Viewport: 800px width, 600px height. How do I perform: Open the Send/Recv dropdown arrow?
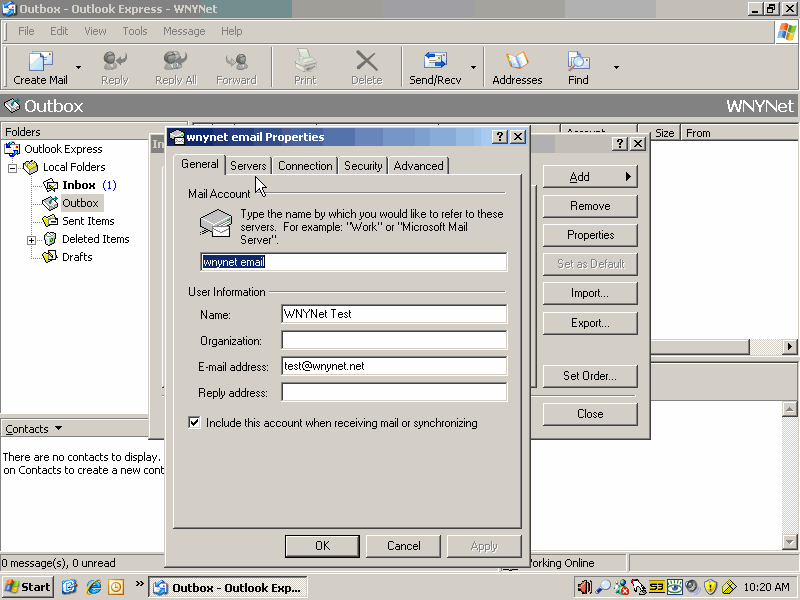pyautogui.click(x=473, y=67)
